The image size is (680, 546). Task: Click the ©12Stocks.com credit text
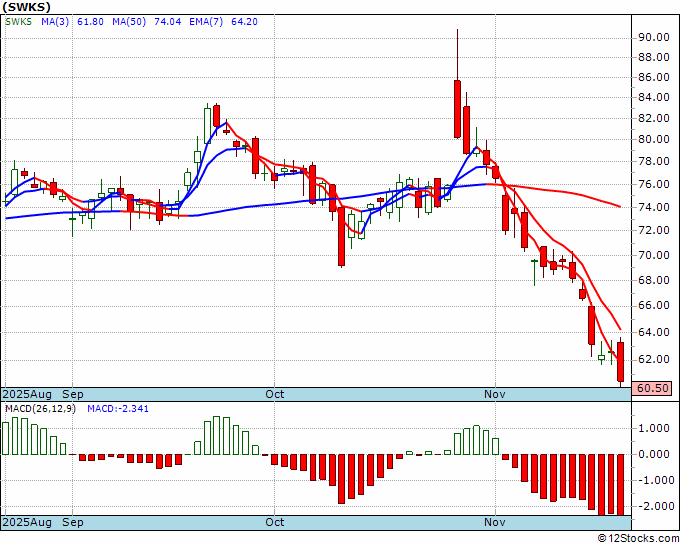(x=638, y=539)
